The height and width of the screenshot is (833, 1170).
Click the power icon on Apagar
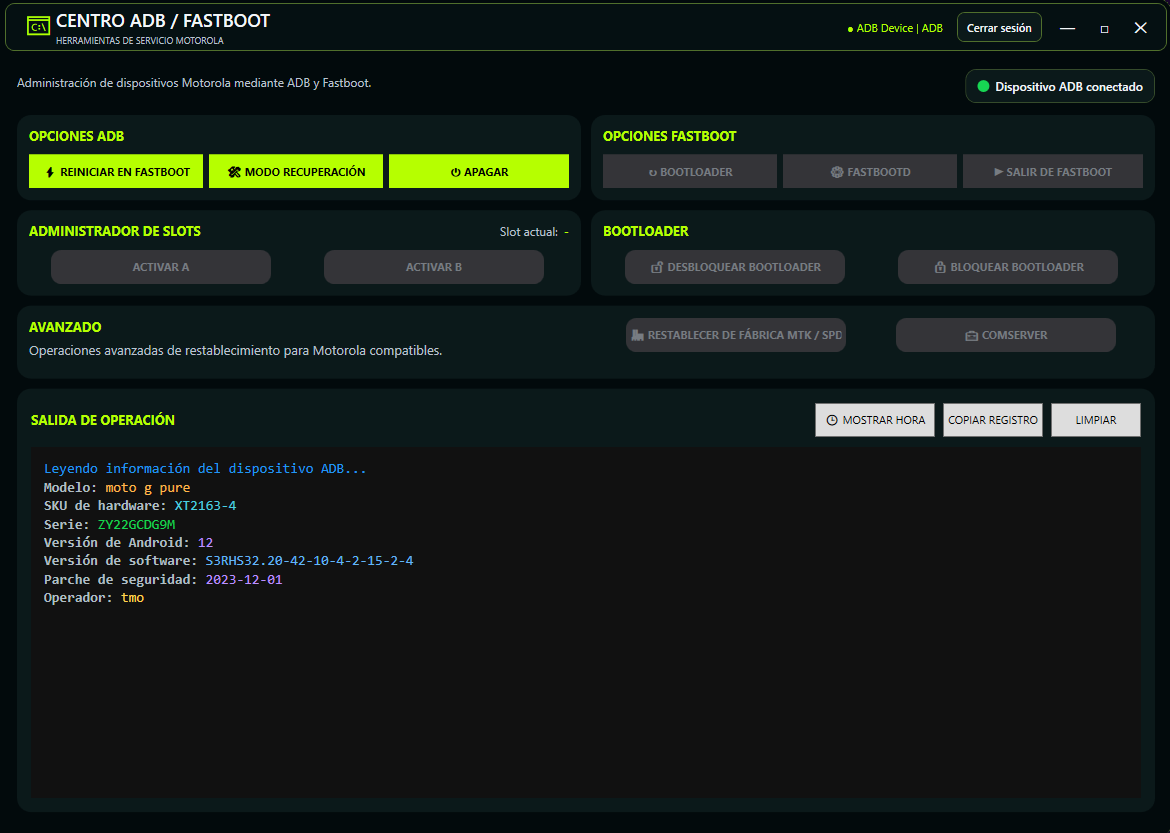(455, 172)
